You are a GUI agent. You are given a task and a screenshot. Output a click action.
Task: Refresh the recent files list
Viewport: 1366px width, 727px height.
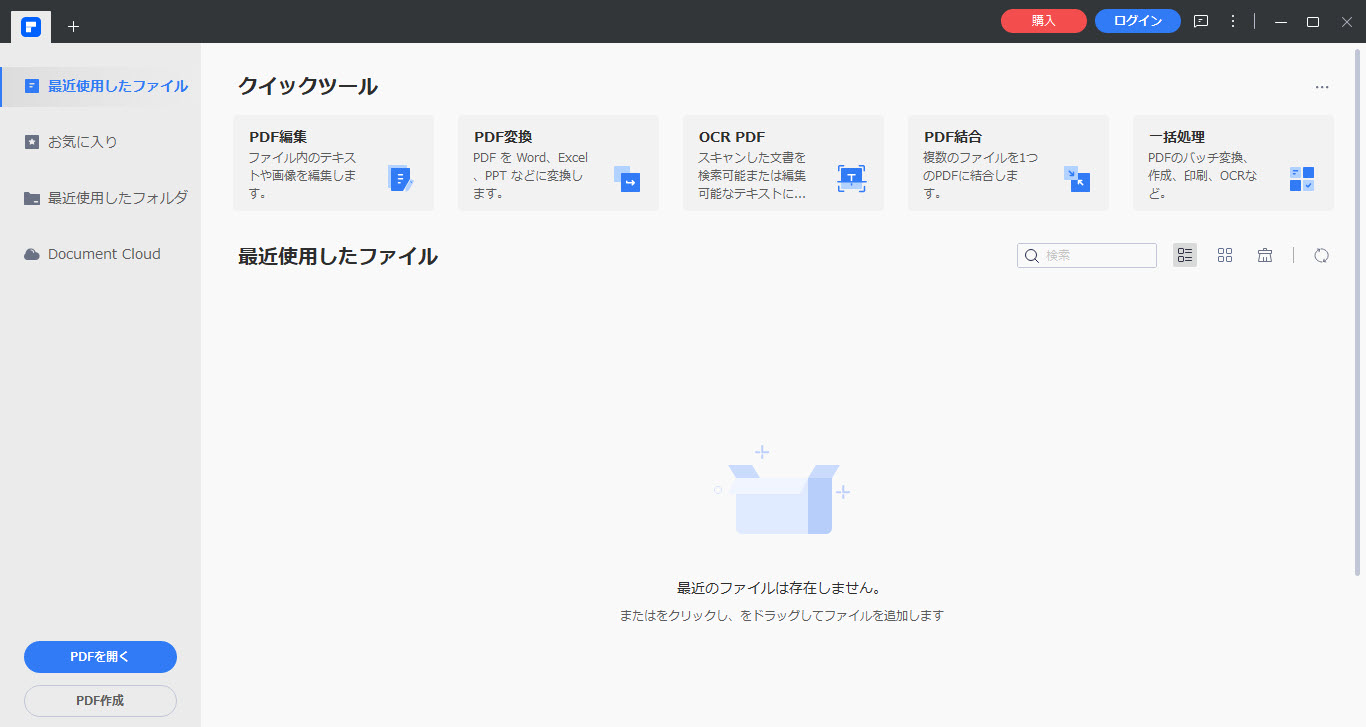point(1321,255)
